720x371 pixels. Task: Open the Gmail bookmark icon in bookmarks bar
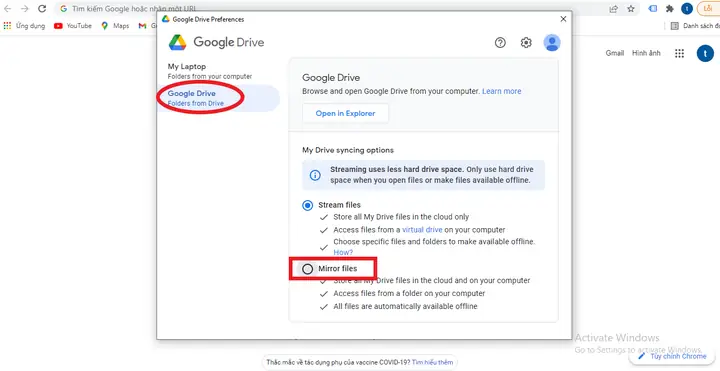pos(142,26)
